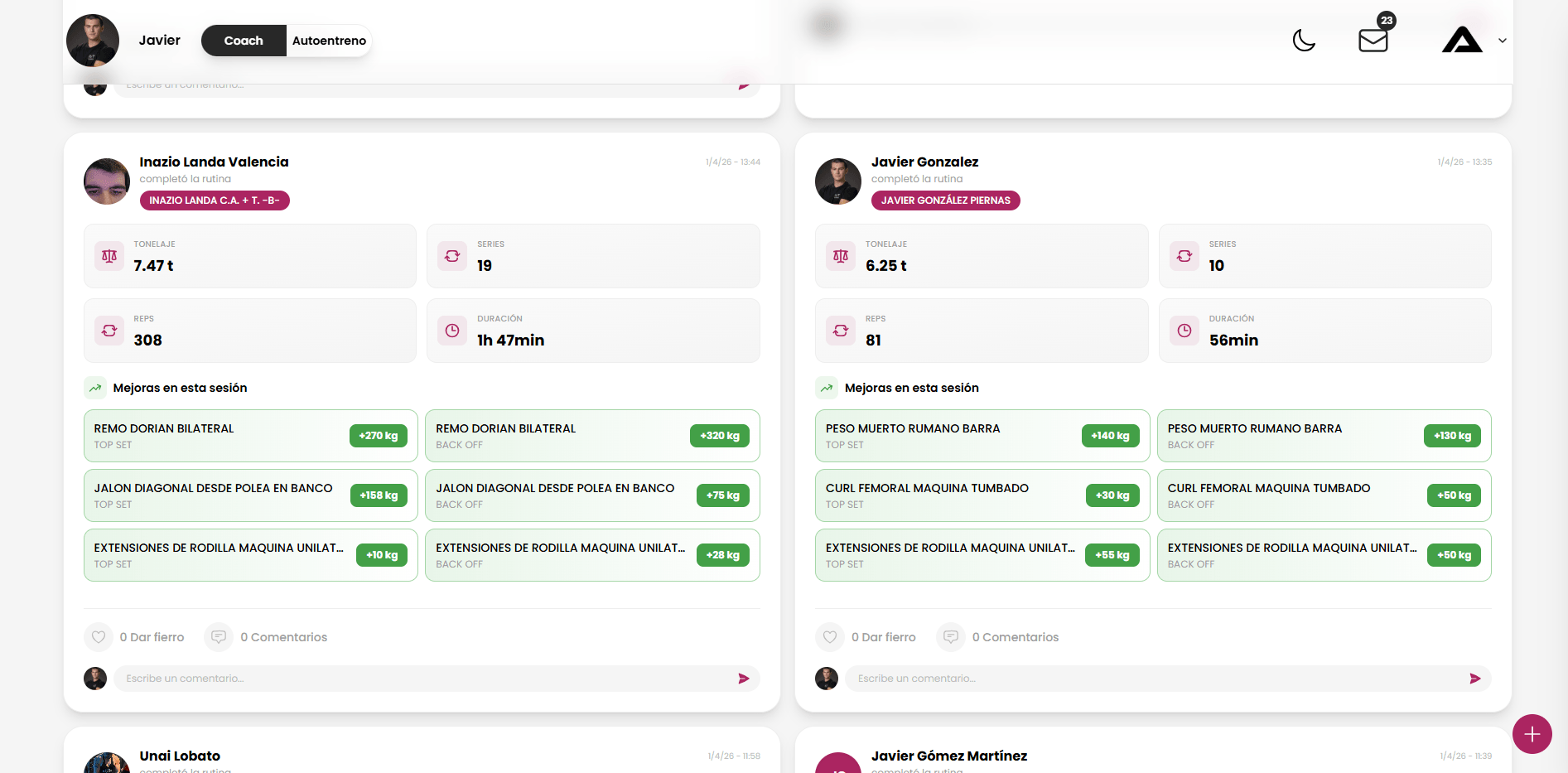Image resolution: width=1568 pixels, height=773 pixels.
Task: Click the pink floating plus button
Action: [1532, 734]
